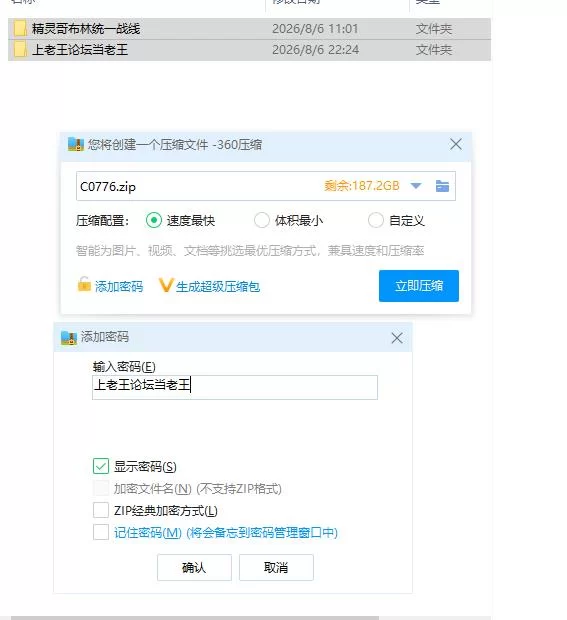Click the orange V super-compress icon

pyautogui.click(x=166, y=285)
